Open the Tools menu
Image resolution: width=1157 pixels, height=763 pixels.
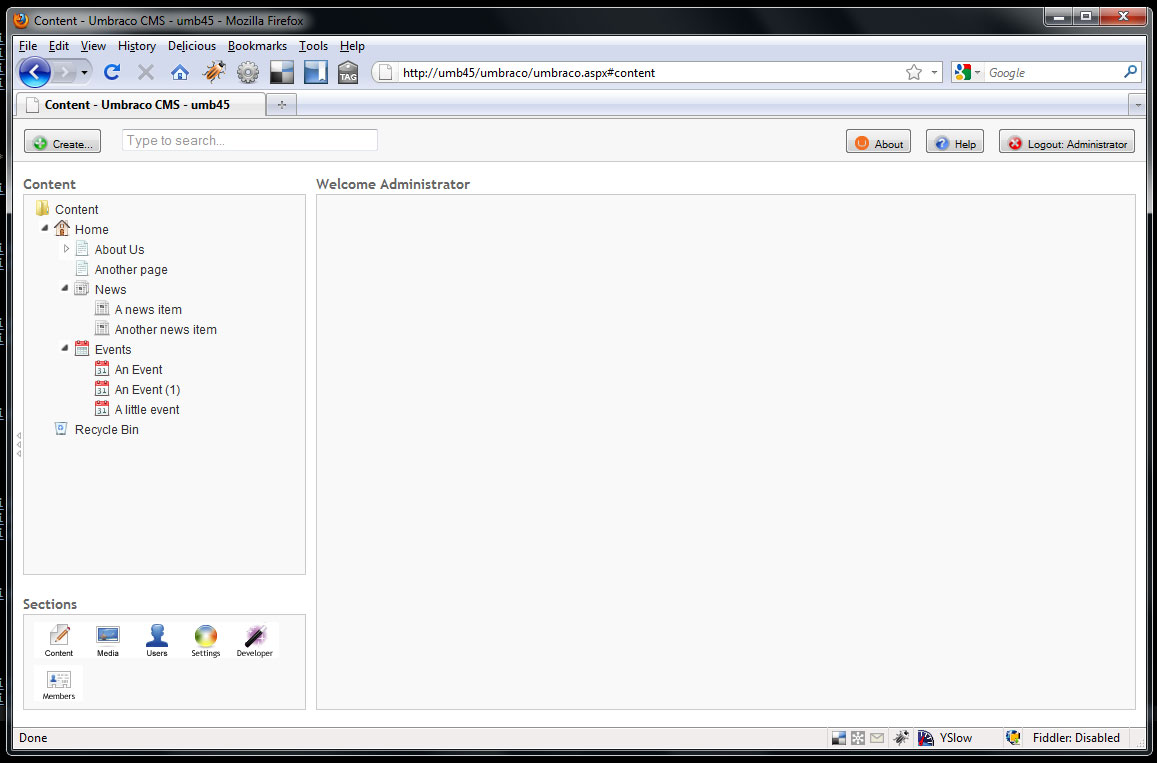(313, 46)
